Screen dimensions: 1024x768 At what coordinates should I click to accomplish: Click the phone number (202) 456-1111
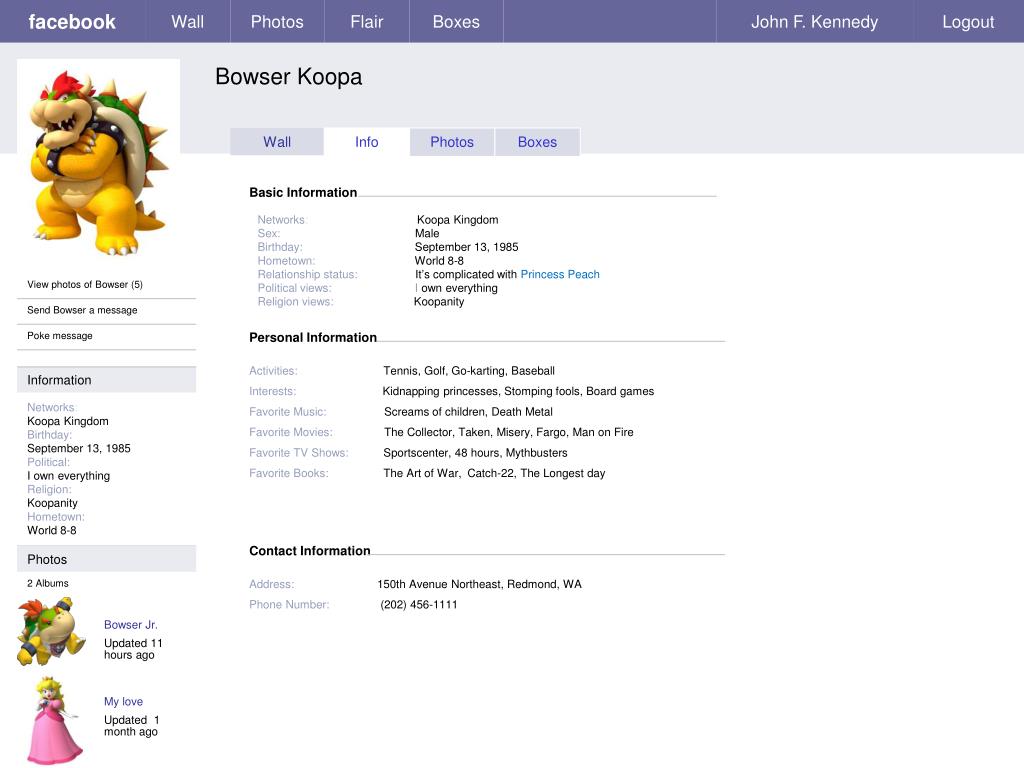click(x=419, y=604)
